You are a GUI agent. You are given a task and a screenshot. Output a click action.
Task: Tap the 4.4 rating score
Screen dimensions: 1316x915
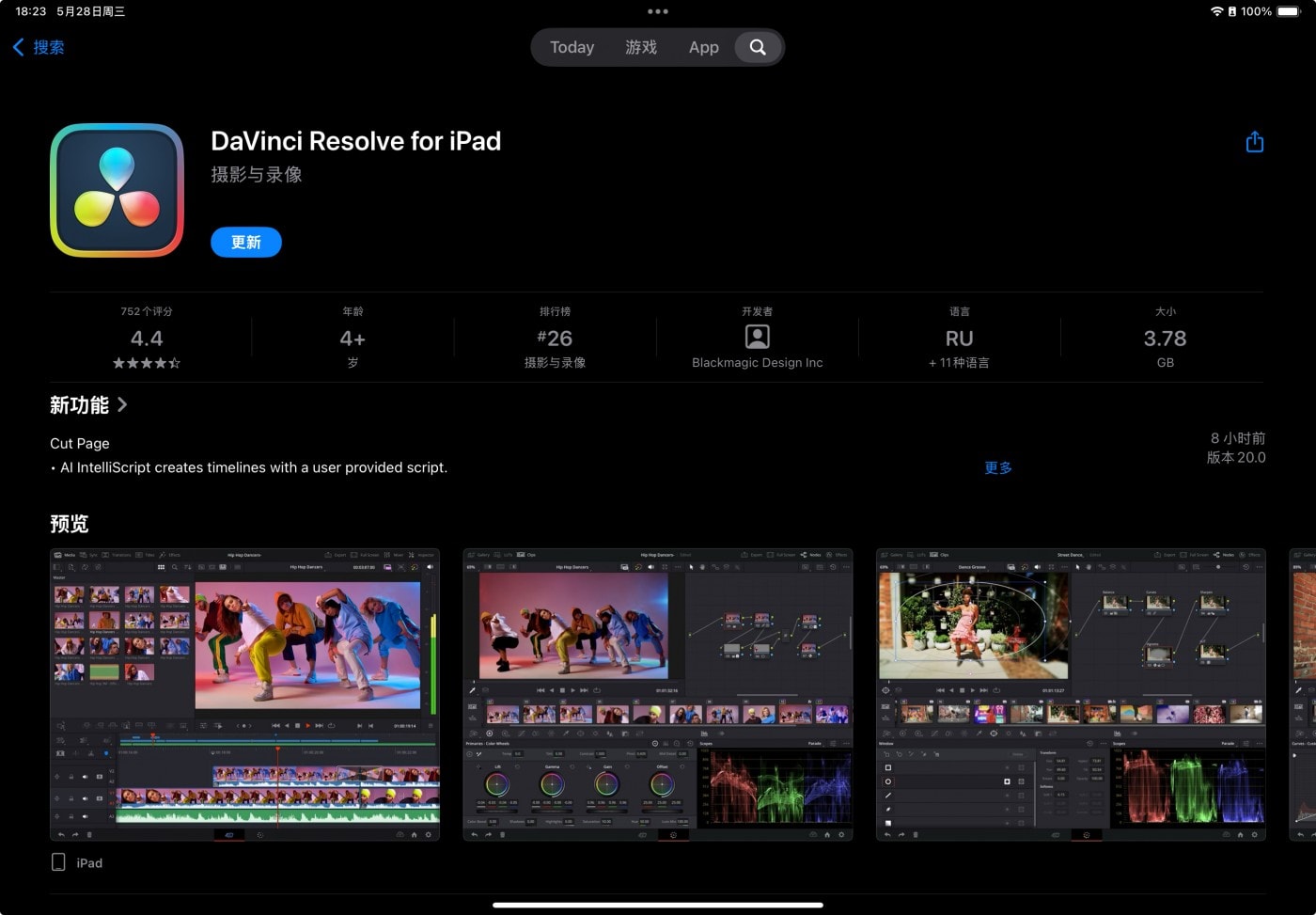(147, 338)
